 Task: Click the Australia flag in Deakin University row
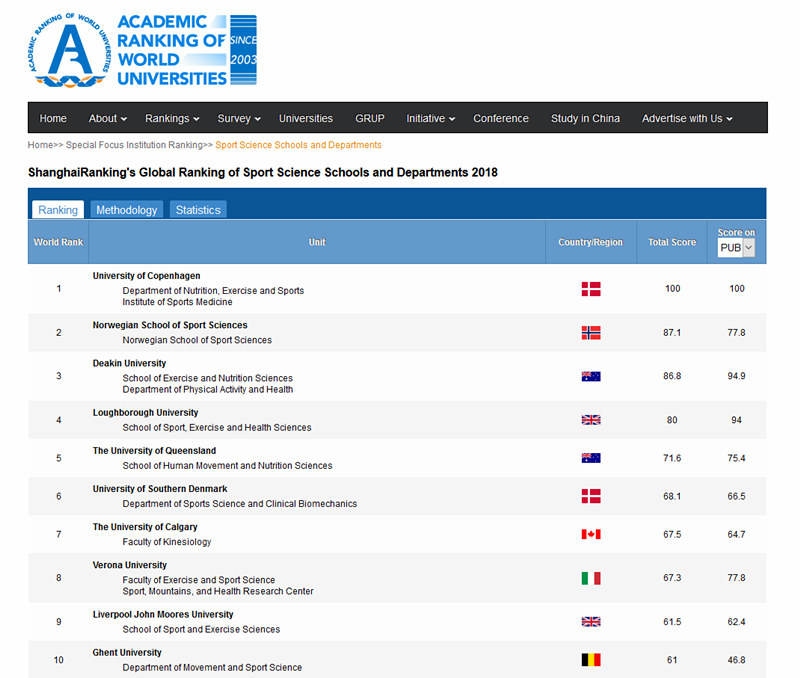click(x=591, y=376)
